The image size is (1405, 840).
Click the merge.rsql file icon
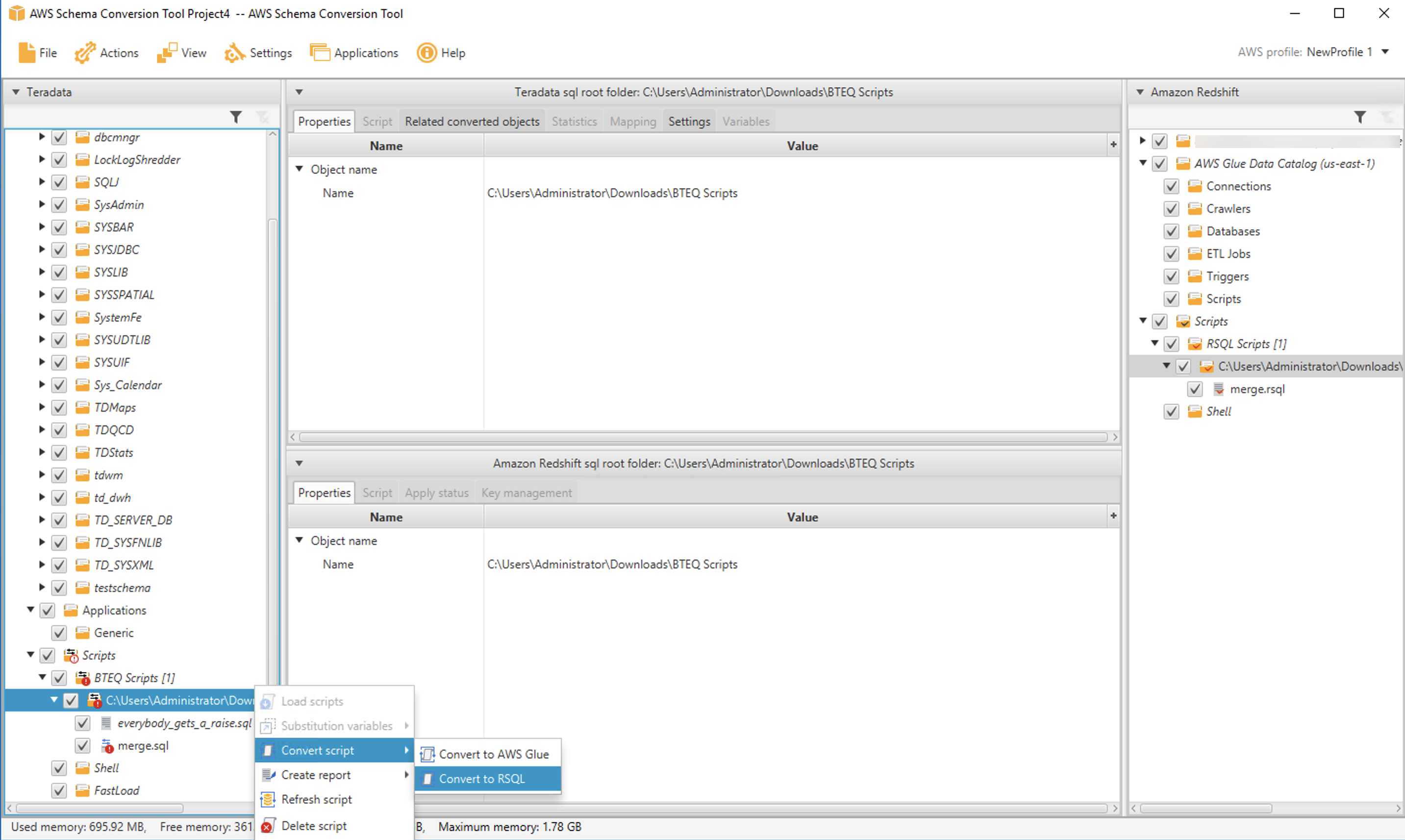pyautogui.click(x=1218, y=389)
